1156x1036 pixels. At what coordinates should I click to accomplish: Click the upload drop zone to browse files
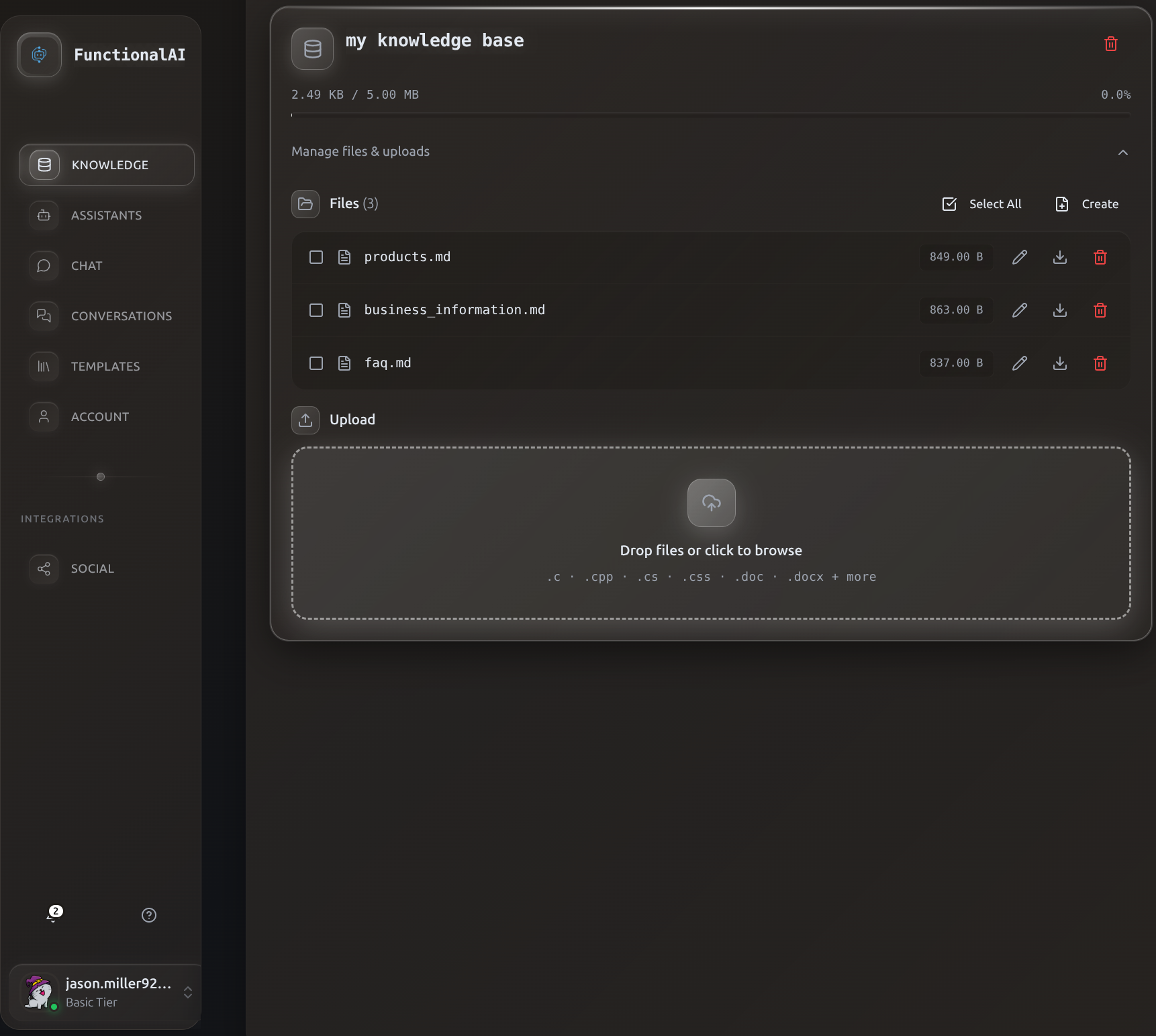711,534
